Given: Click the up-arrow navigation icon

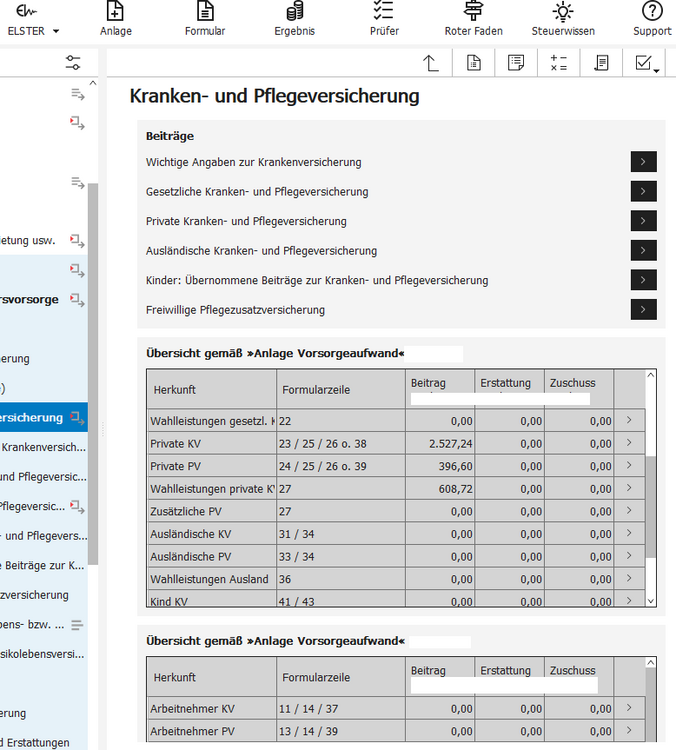Looking at the screenshot, I should [431, 63].
